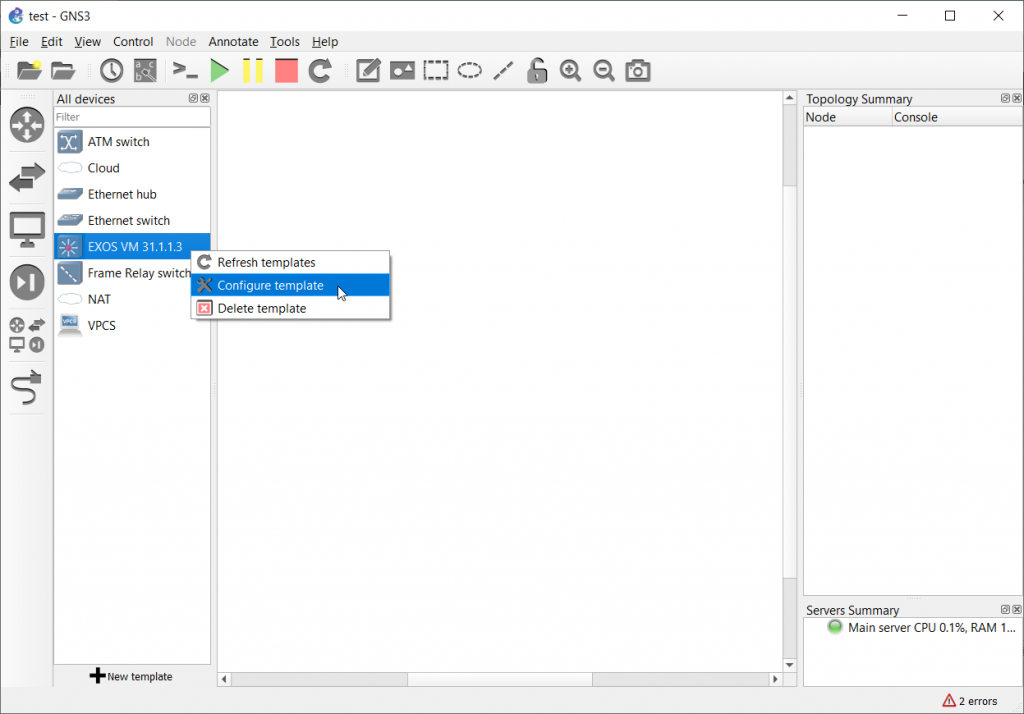Browse all devices sidebar icon
The image size is (1024, 714).
click(27, 334)
